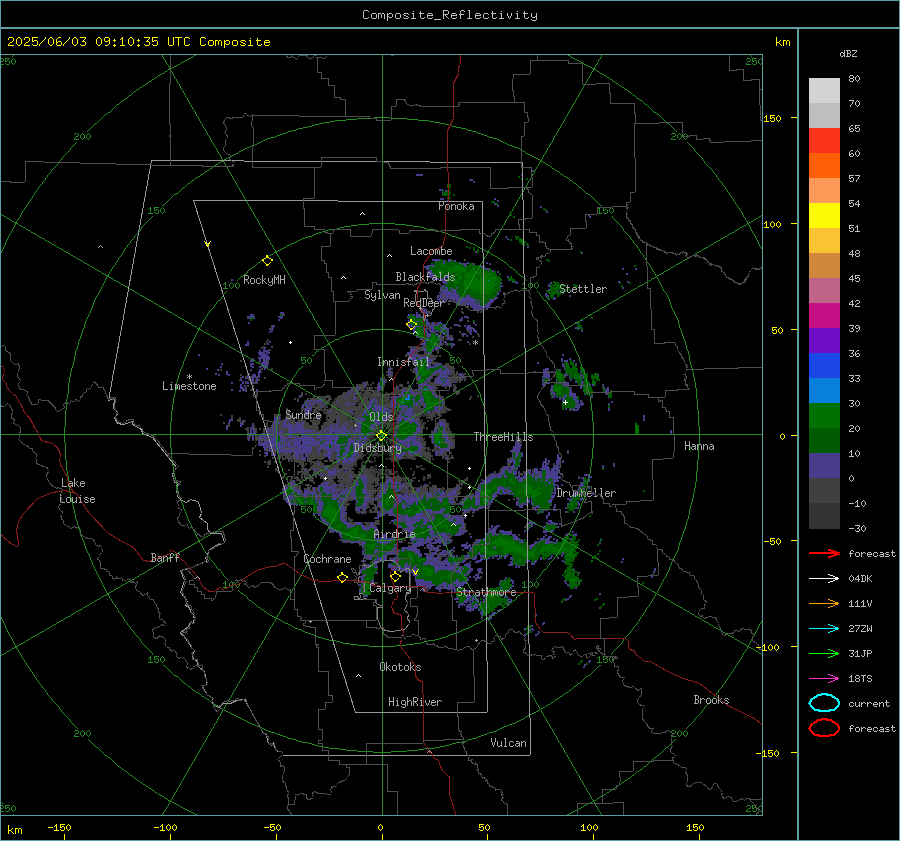Click the Didsbury town label
The image size is (900, 841).
pyautogui.click(x=377, y=448)
